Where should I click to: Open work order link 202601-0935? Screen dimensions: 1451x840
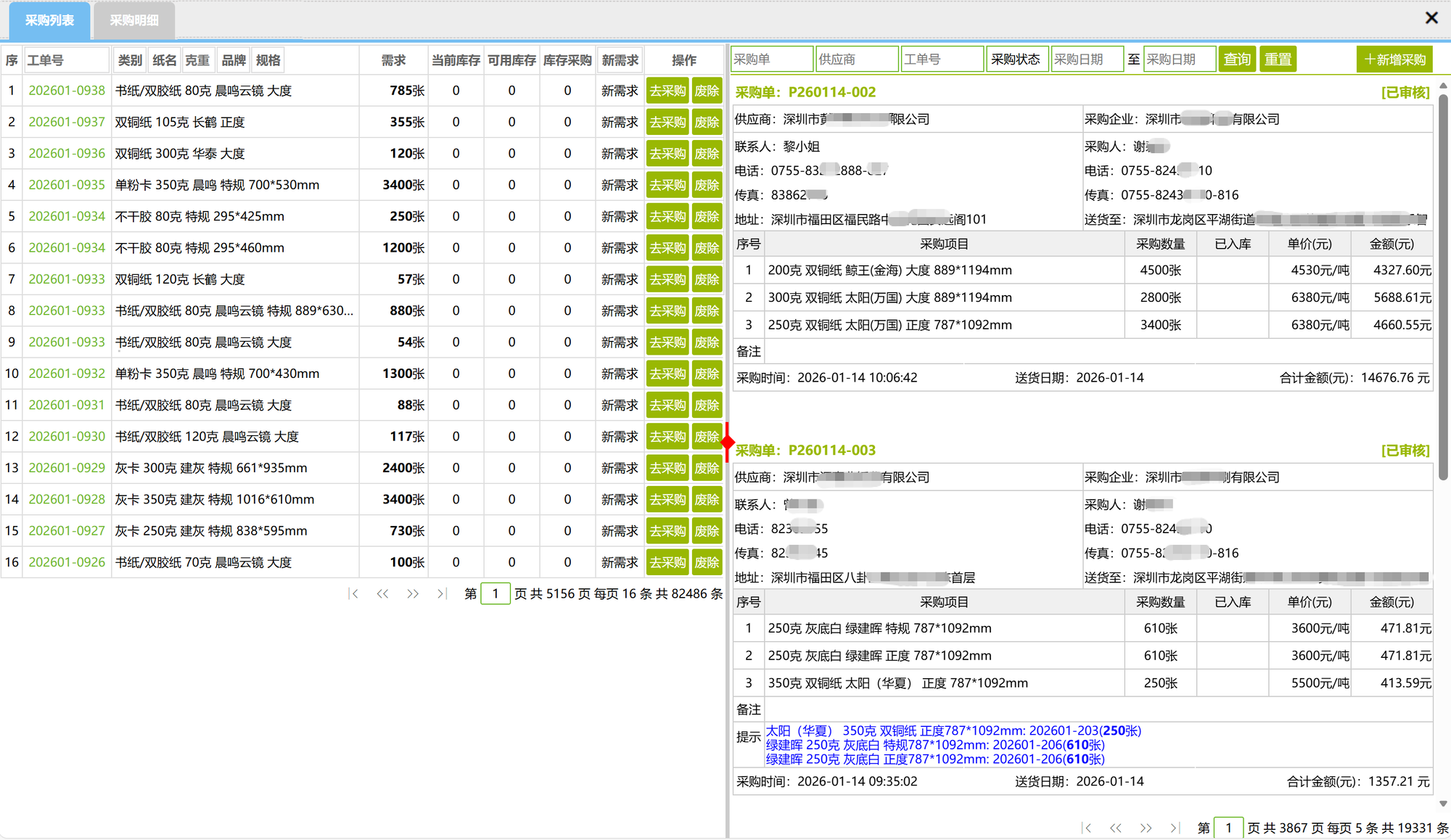coord(67,185)
